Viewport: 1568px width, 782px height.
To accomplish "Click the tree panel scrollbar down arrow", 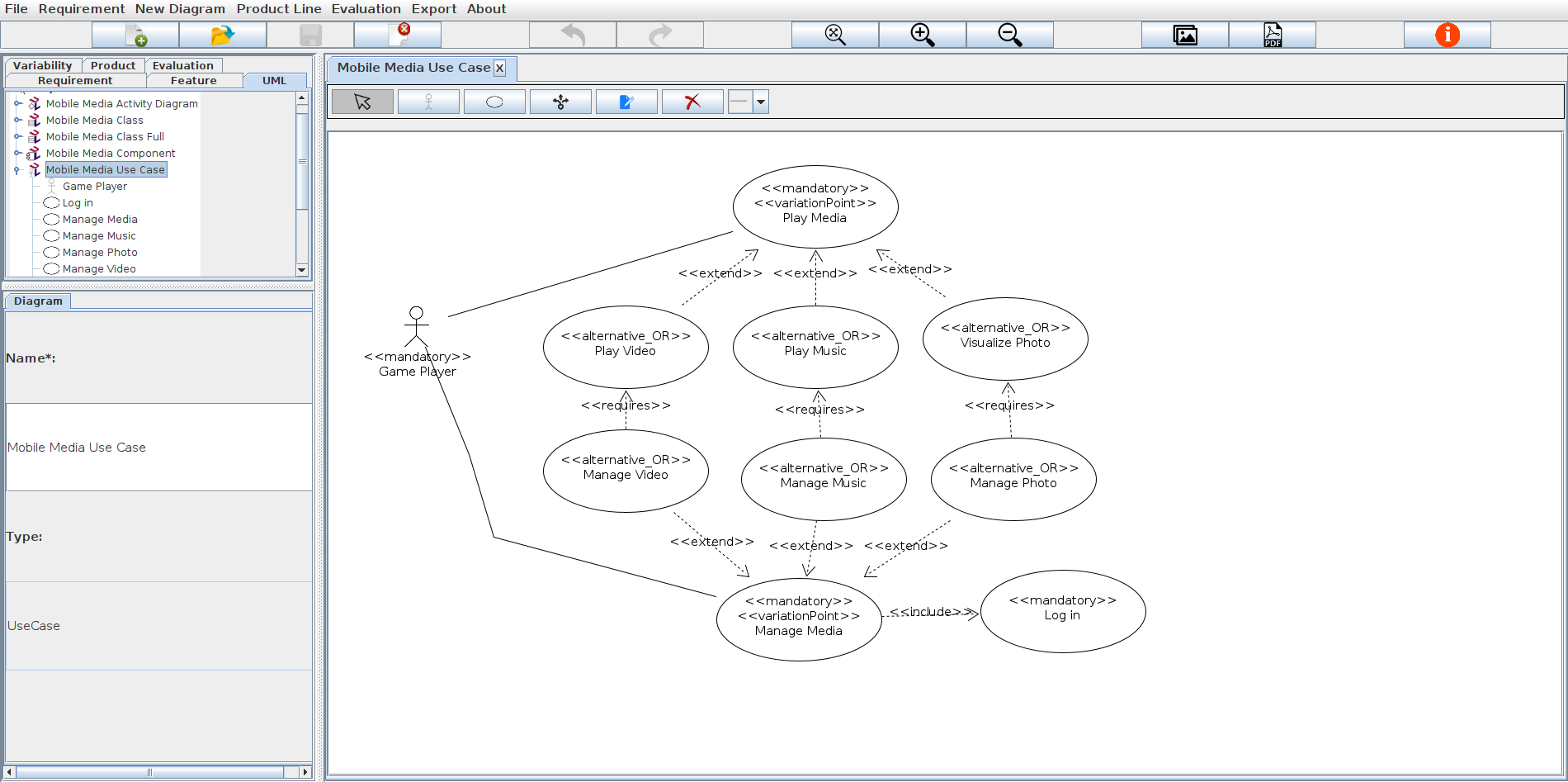I will point(301,270).
